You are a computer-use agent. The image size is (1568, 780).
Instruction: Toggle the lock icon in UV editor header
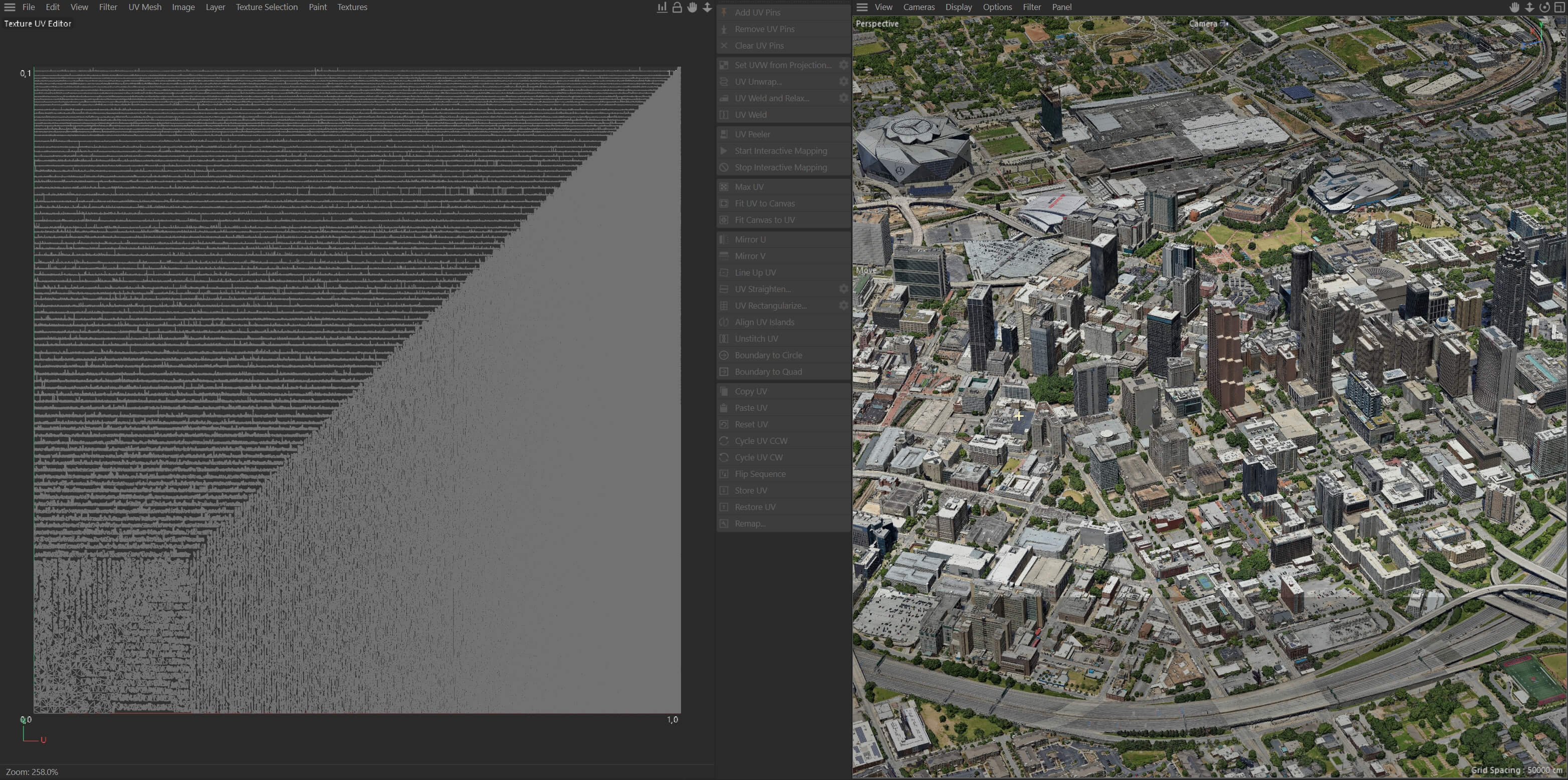(x=677, y=8)
